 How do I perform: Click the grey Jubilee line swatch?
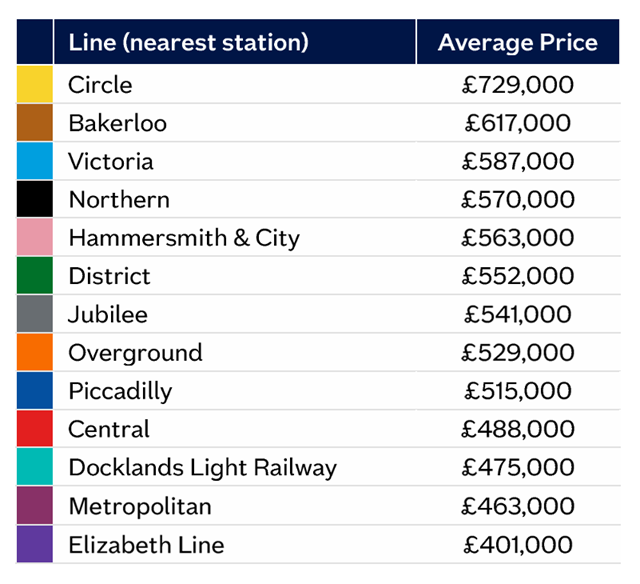click(x=35, y=314)
